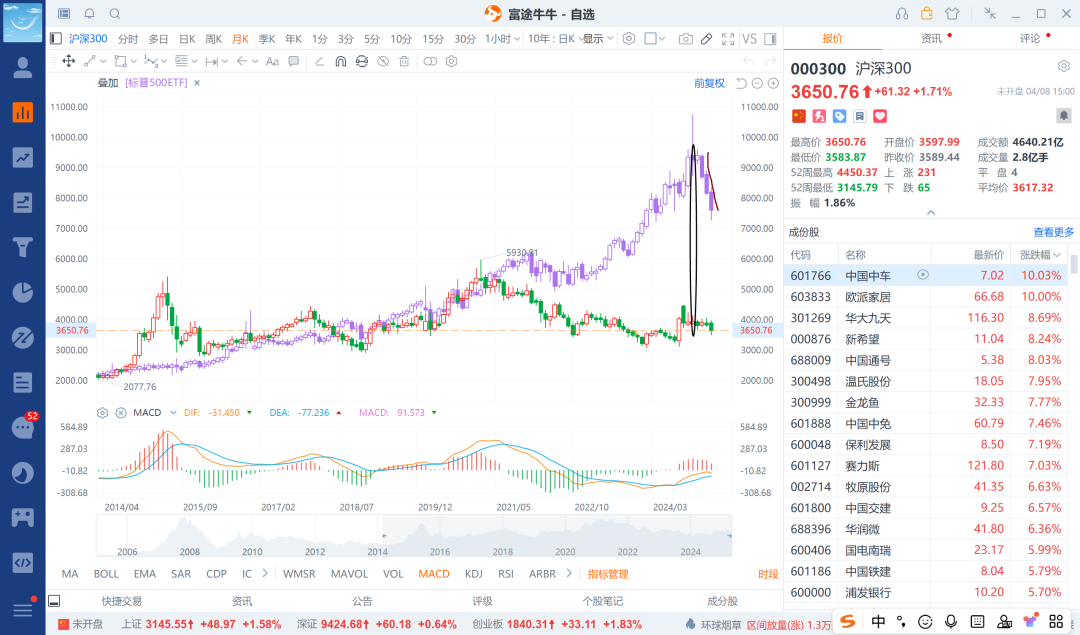Open 指标管理 indicator management

(608, 574)
